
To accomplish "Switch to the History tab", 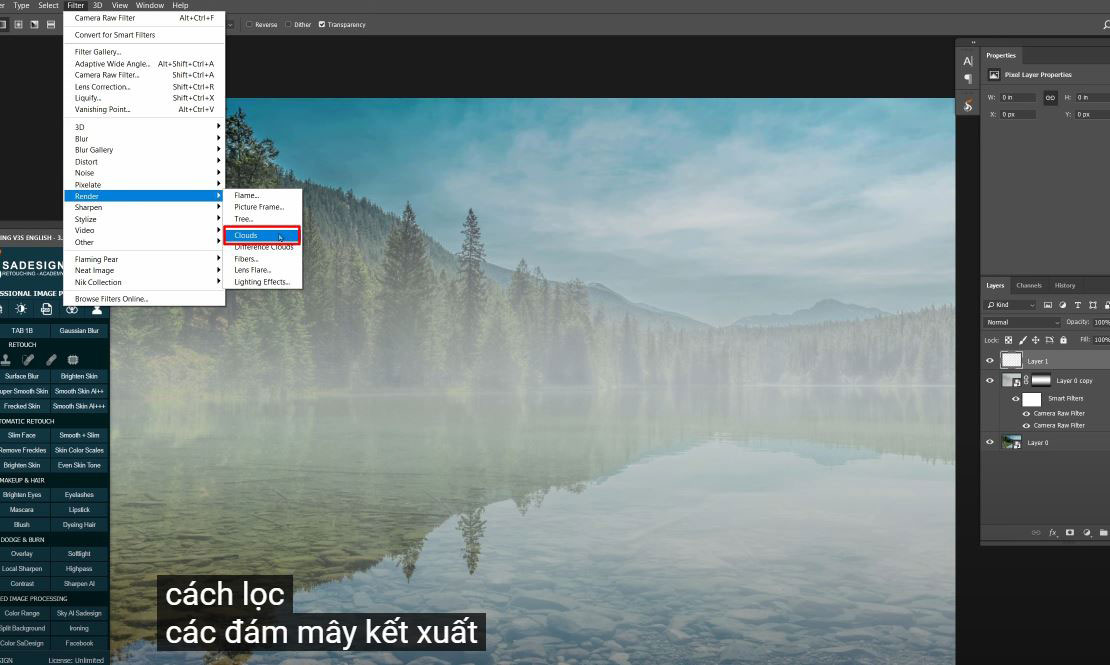I will [x=1065, y=285].
